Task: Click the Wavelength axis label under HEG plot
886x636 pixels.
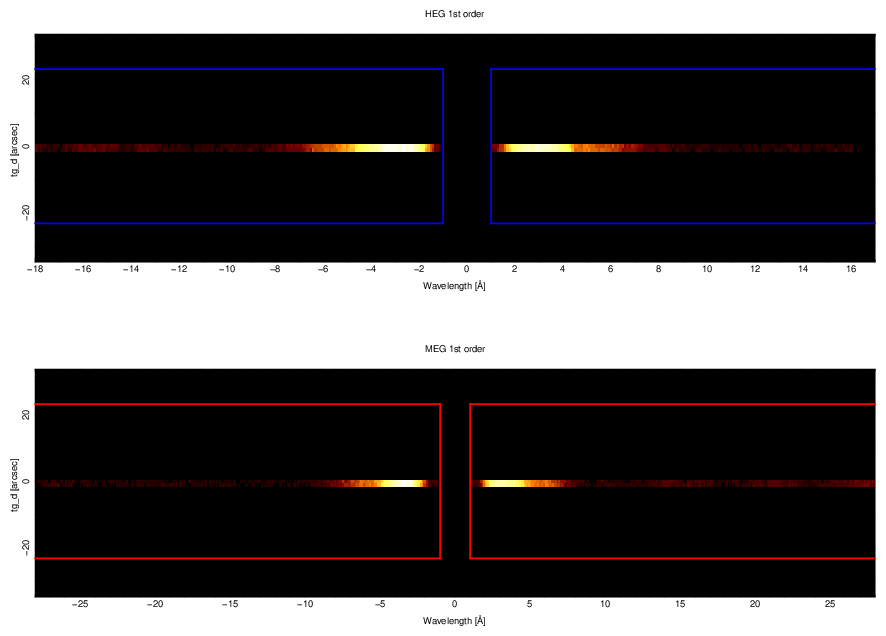Action: [455, 287]
